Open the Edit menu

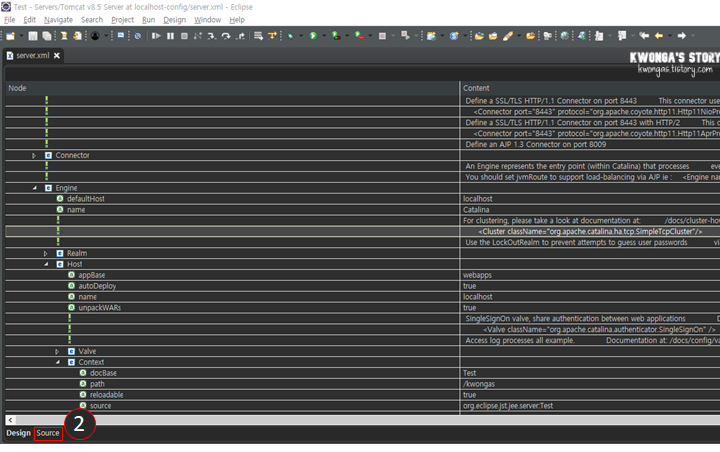pos(29,20)
